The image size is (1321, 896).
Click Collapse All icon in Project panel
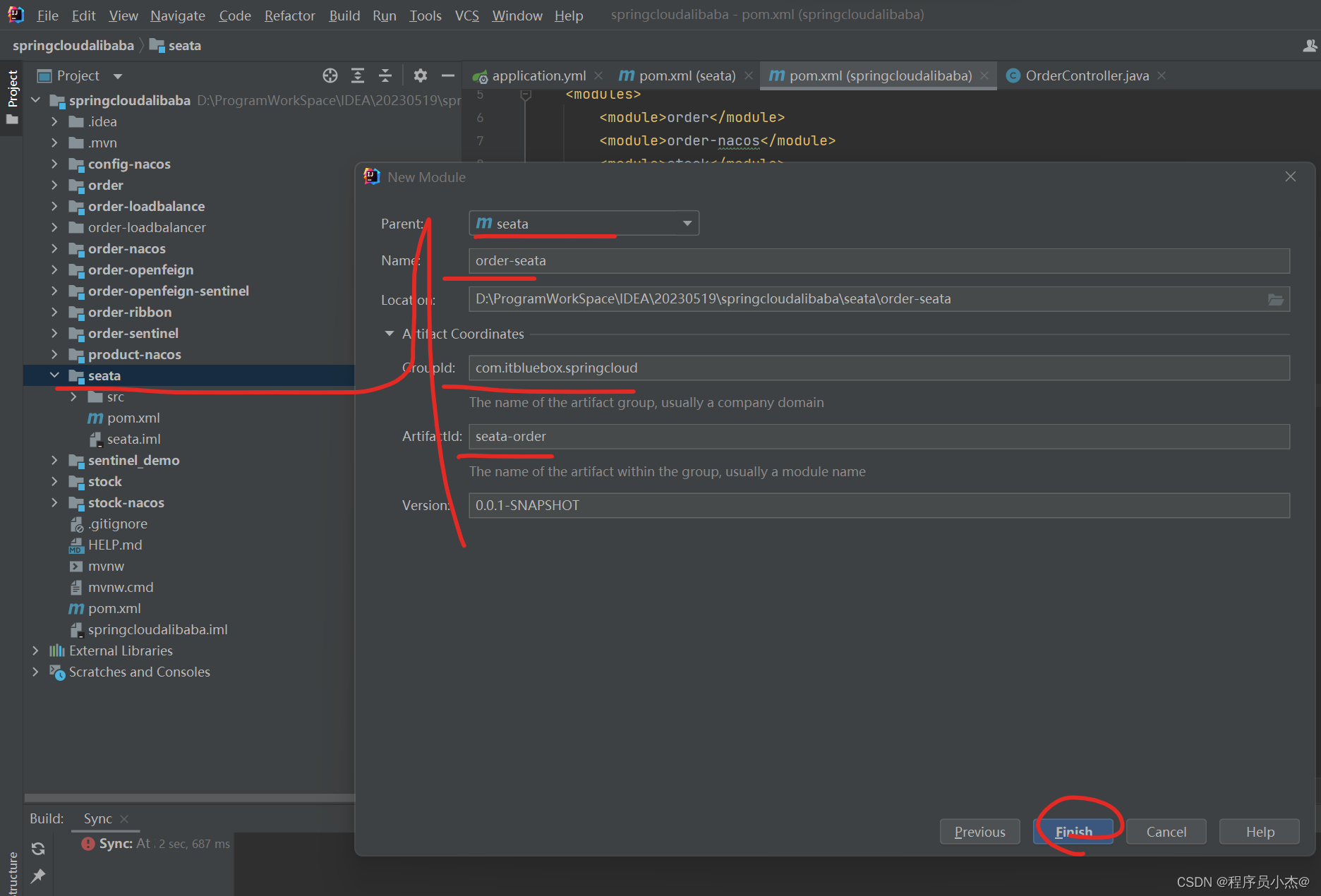(385, 75)
